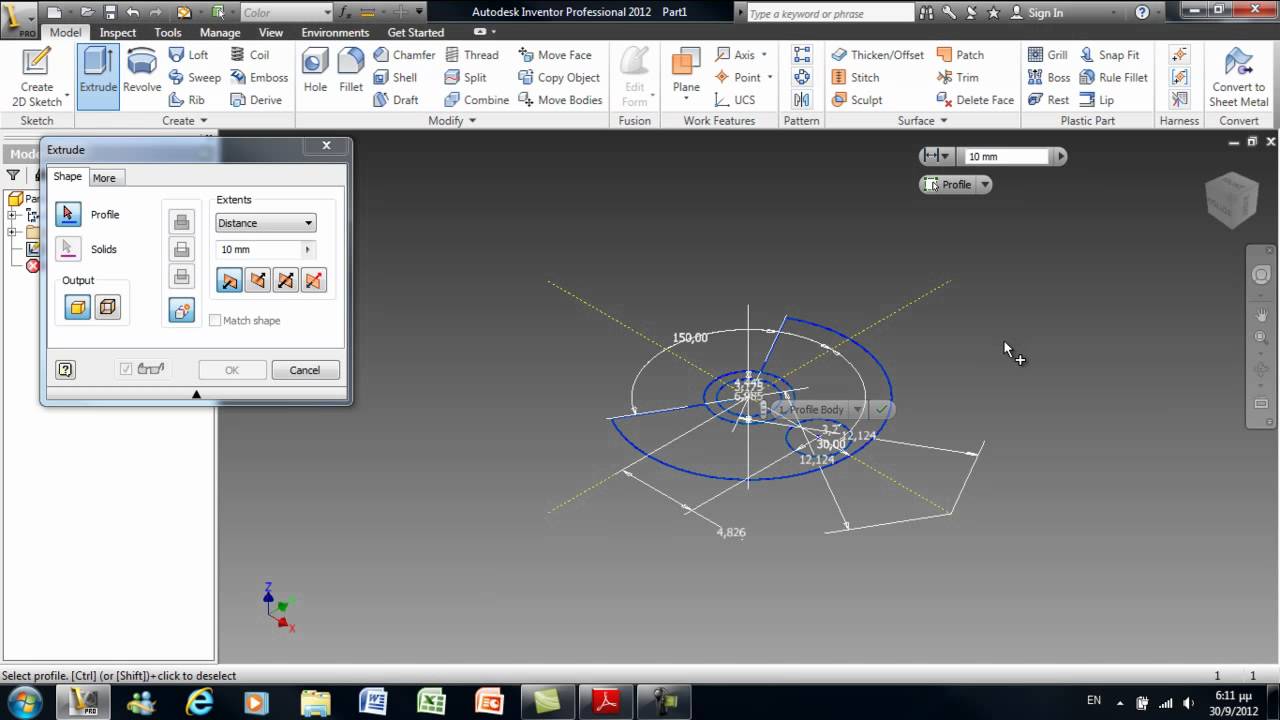Click Cancel in the Extrude dialog
Viewport: 1280px width, 720px height.
pyautogui.click(x=305, y=370)
